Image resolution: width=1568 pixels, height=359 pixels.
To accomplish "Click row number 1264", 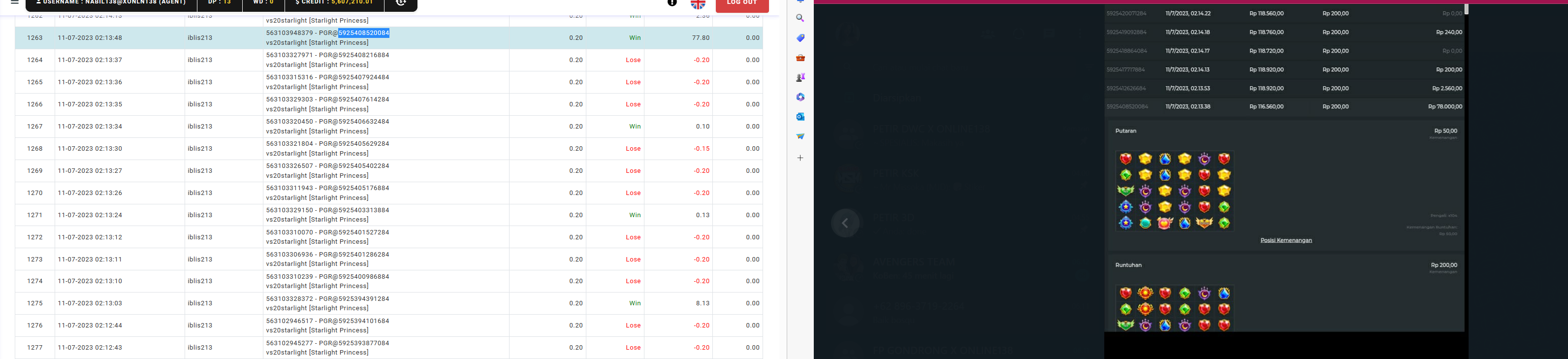I will pyautogui.click(x=34, y=60).
